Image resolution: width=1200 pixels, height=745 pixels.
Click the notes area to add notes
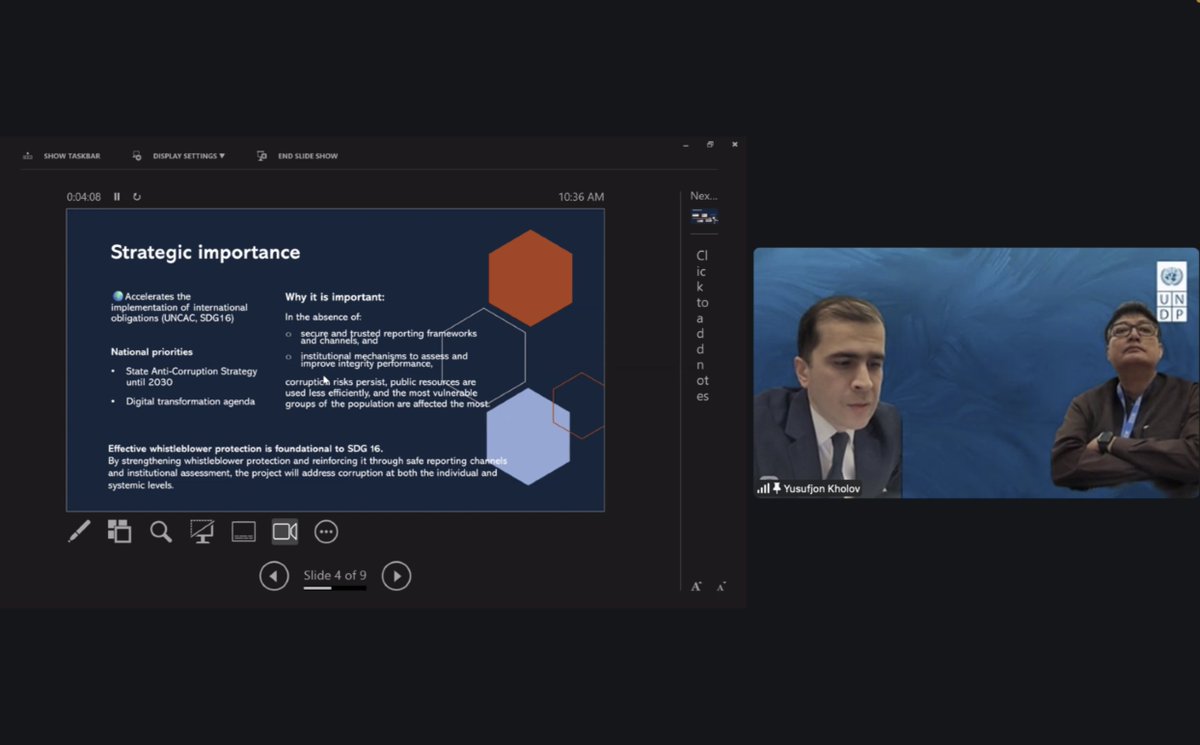(702, 326)
